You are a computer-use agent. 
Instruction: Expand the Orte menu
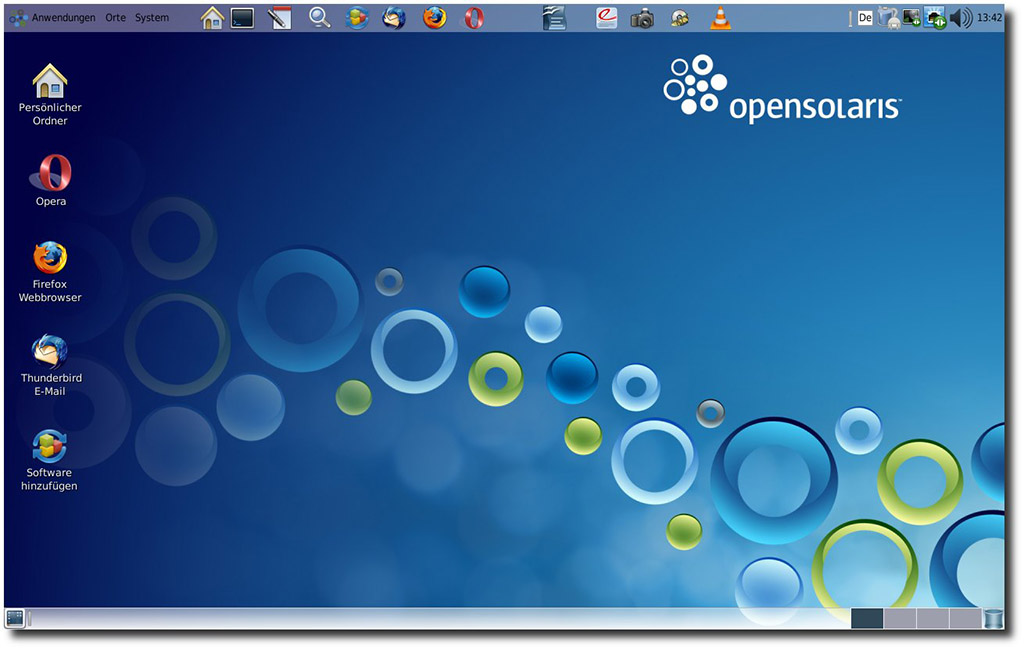pyautogui.click(x=114, y=17)
